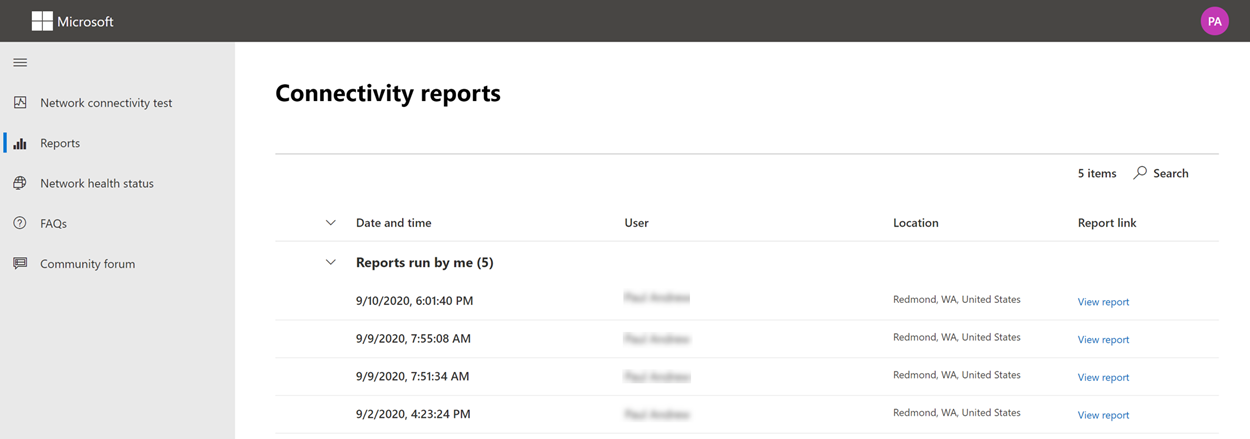Click the Network health status globe icon
Image resolution: width=1250 pixels, height=439 pixels.
tap(20, 183)
